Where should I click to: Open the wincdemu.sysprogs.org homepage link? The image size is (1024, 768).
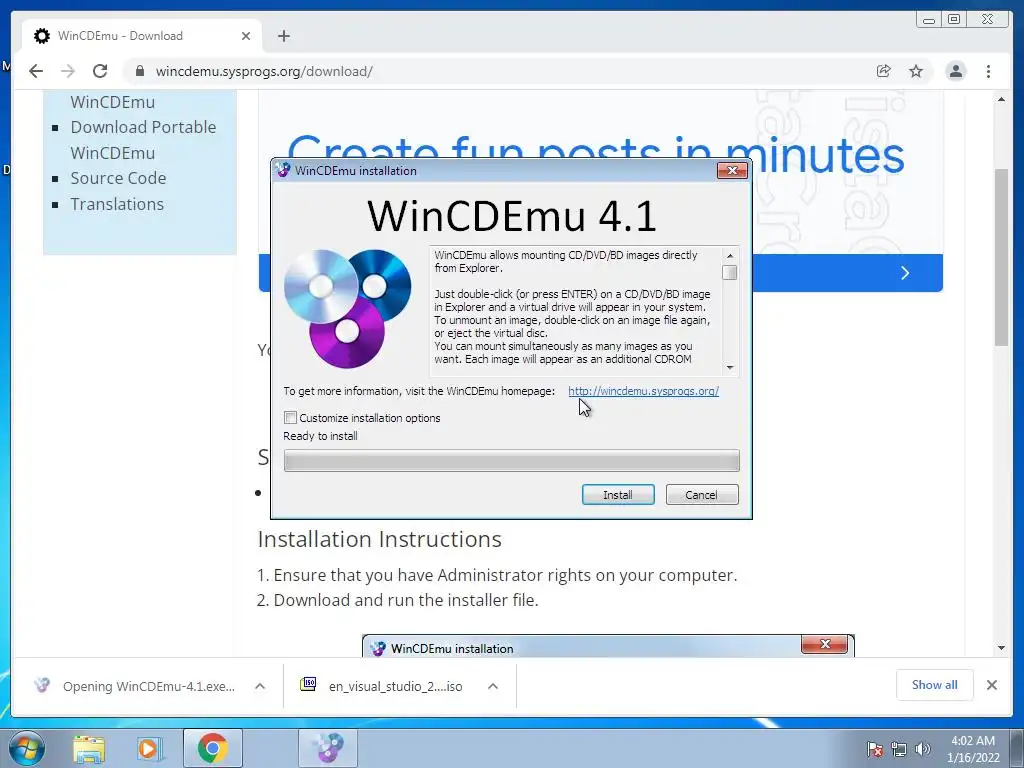click(x=643, y=391)
